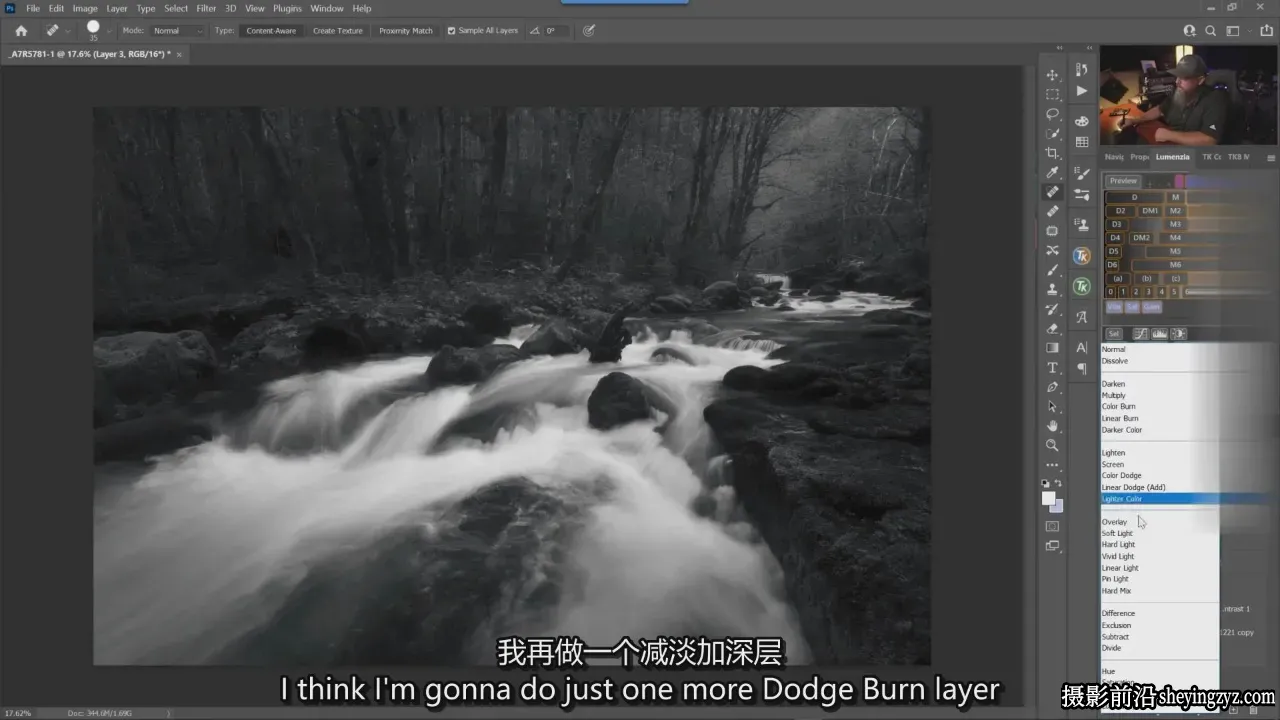1280x720 pixels.
Task: Select the Zoom tool
Action: 1052,445
